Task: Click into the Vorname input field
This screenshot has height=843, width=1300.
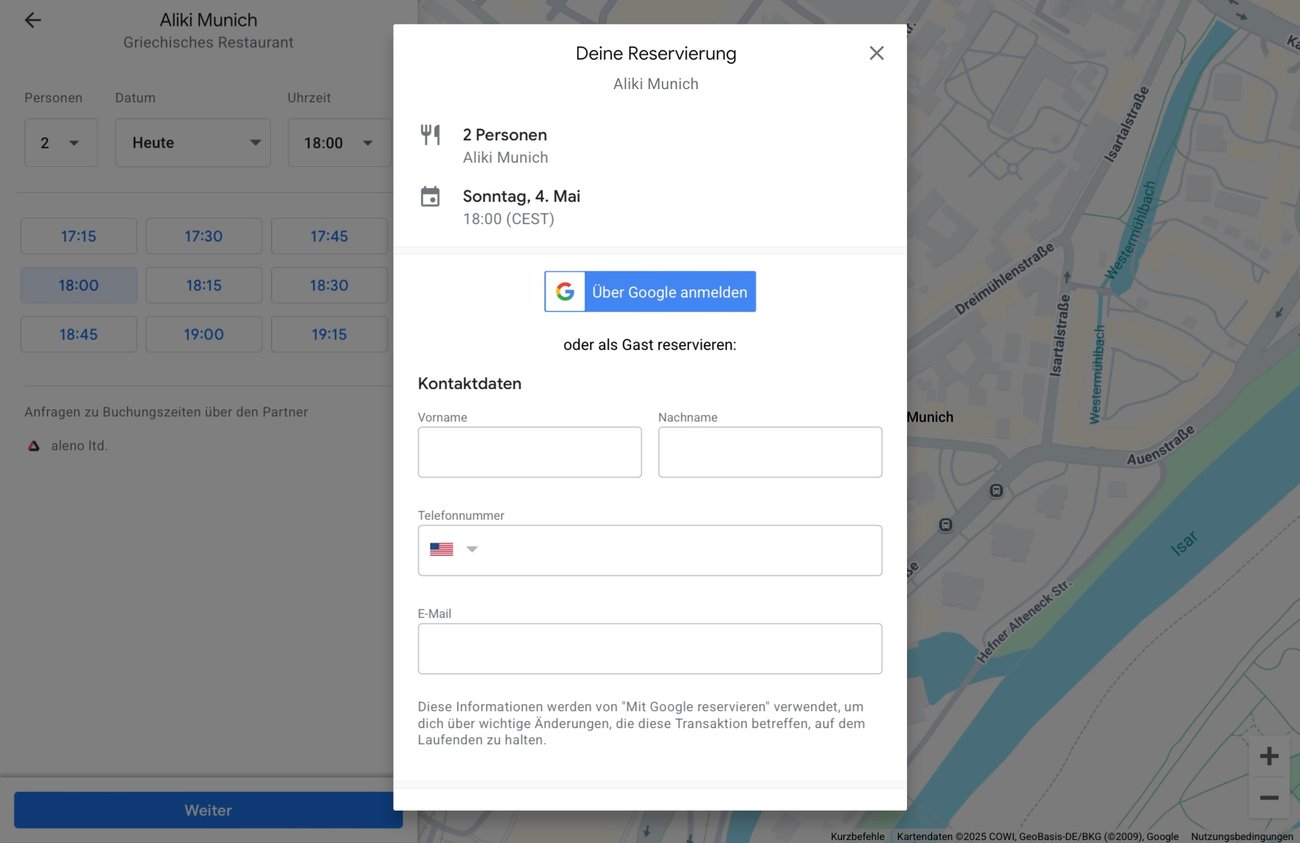Action: click(529, 452)
